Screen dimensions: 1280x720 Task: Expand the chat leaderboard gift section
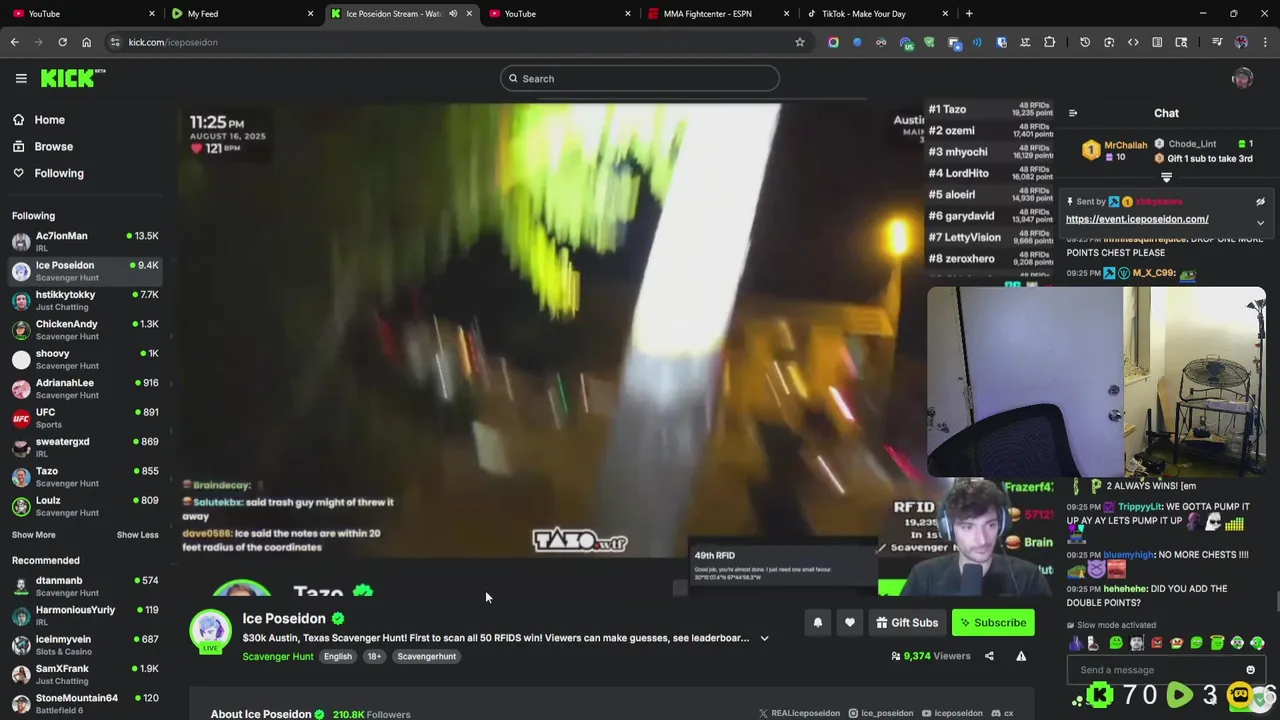(x=1166, y=177)
